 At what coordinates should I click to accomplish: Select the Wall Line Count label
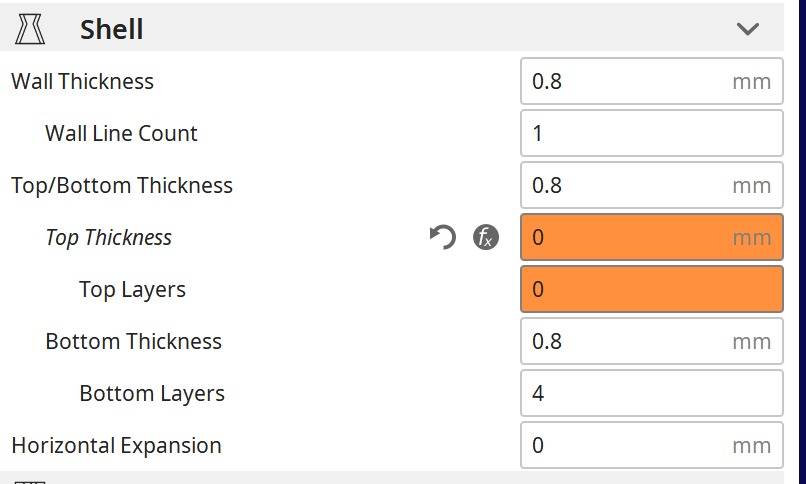tap(121, 133)
